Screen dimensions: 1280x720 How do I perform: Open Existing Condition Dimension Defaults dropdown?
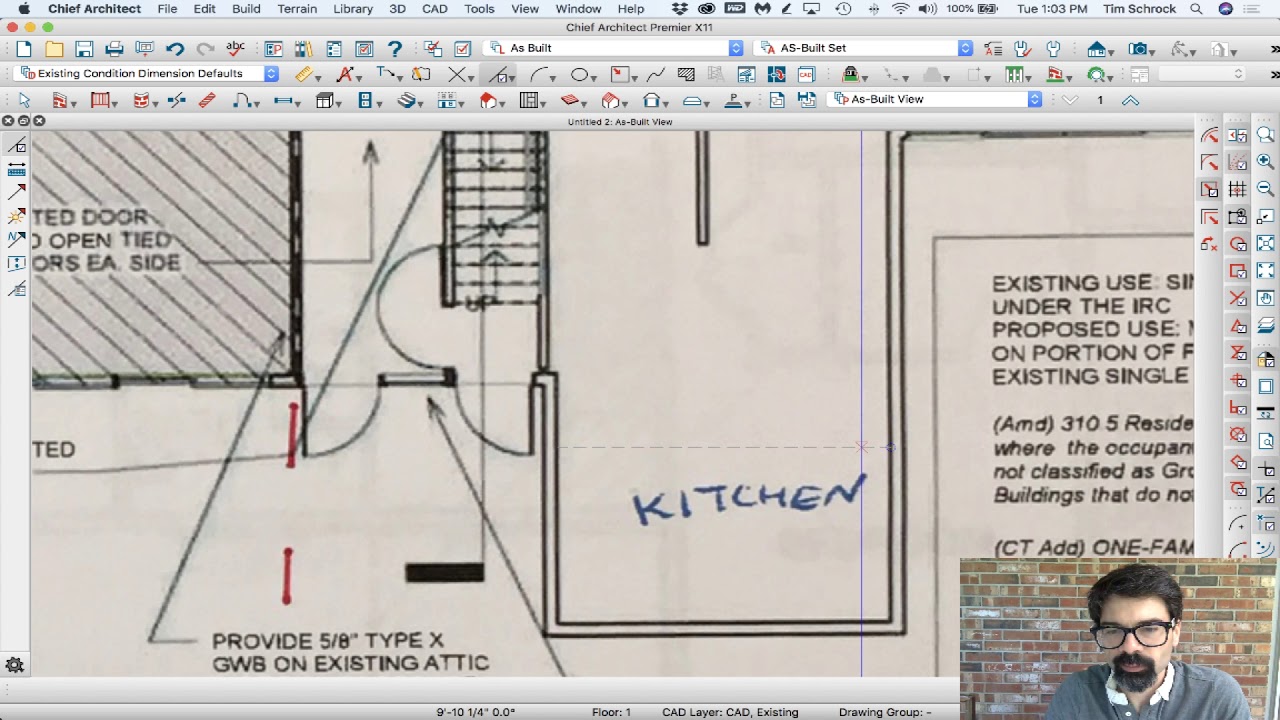click(x=148, y=73)
